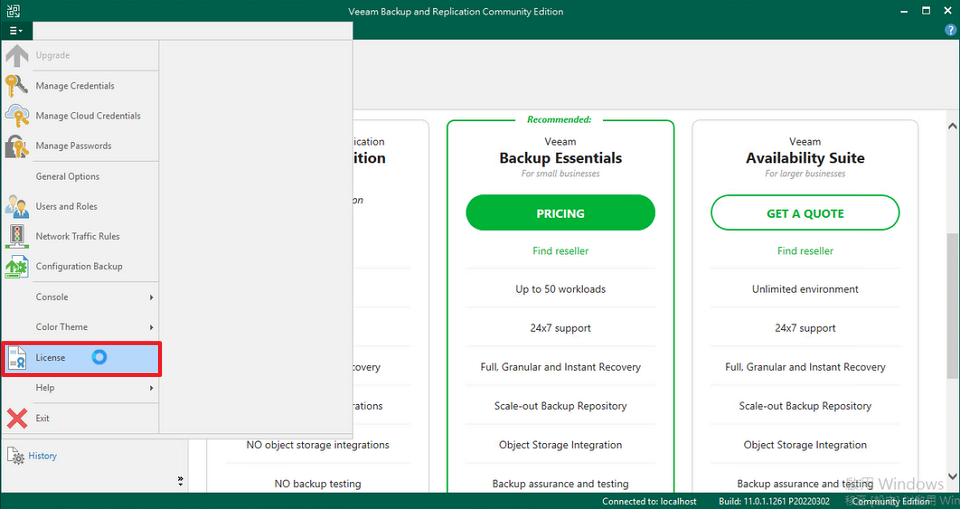Open the help question mark icon

950,30
